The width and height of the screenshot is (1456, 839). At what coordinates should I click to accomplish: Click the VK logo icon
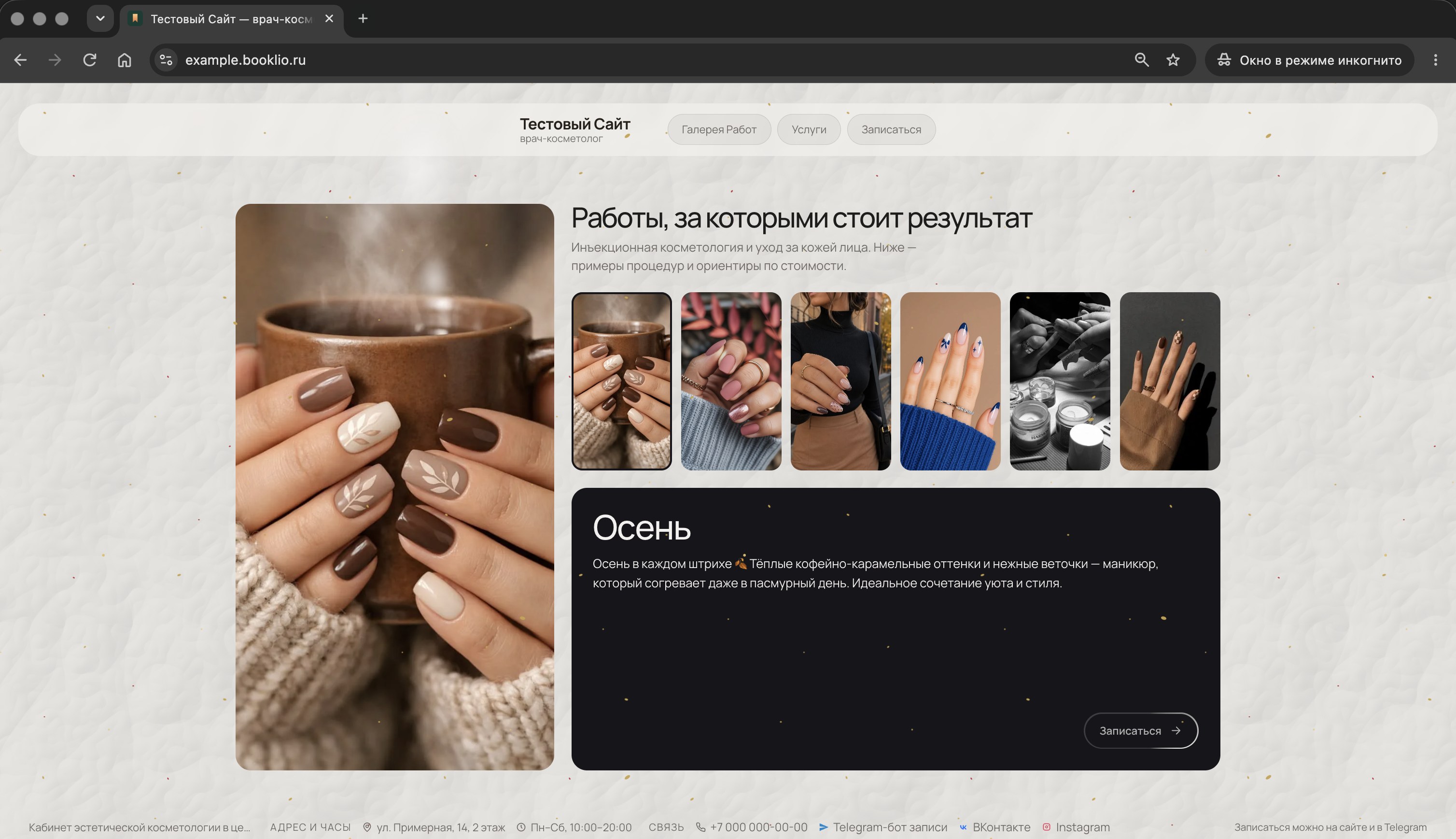963,827
